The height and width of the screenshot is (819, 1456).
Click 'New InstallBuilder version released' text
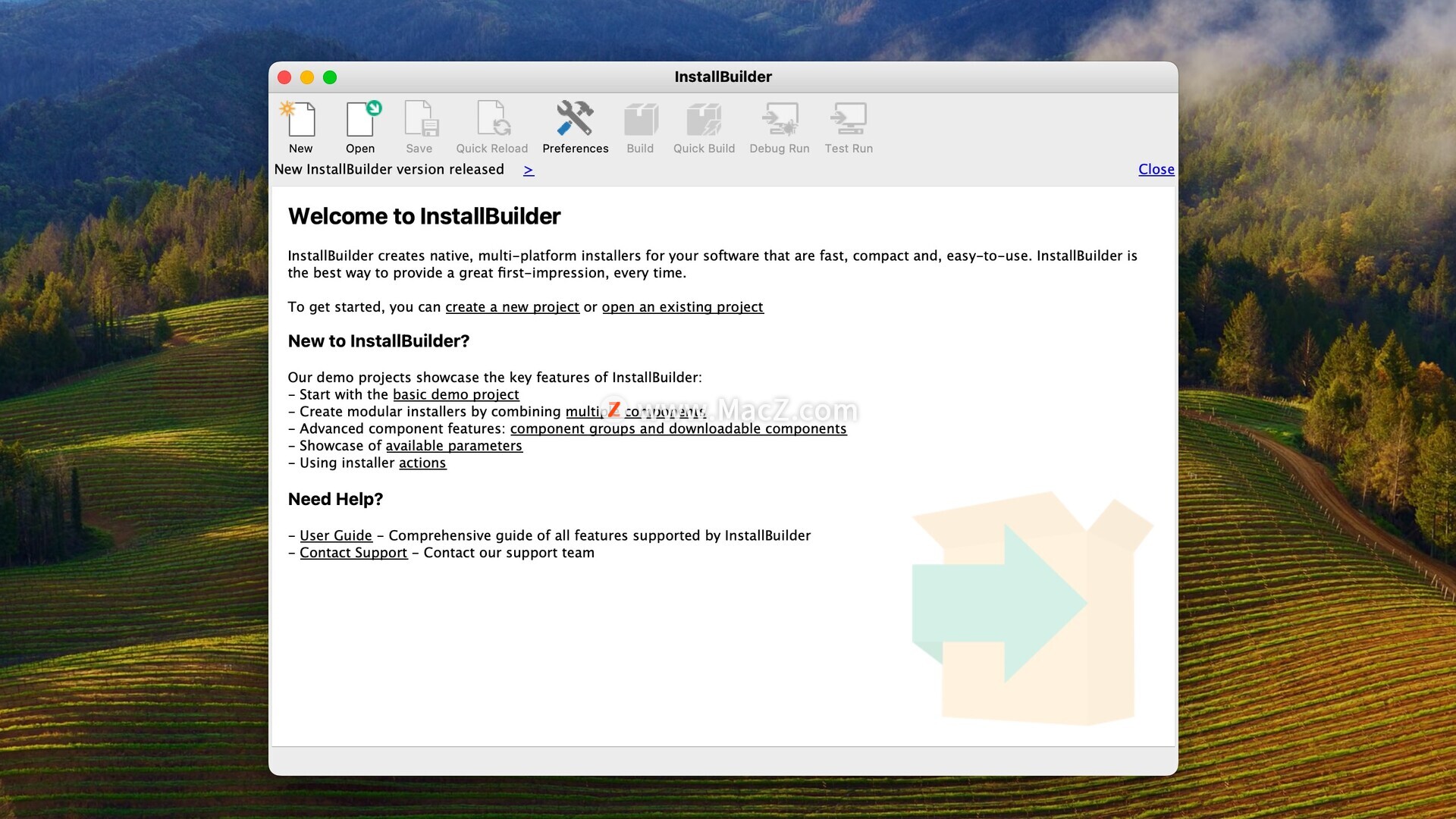click(389, 170)
